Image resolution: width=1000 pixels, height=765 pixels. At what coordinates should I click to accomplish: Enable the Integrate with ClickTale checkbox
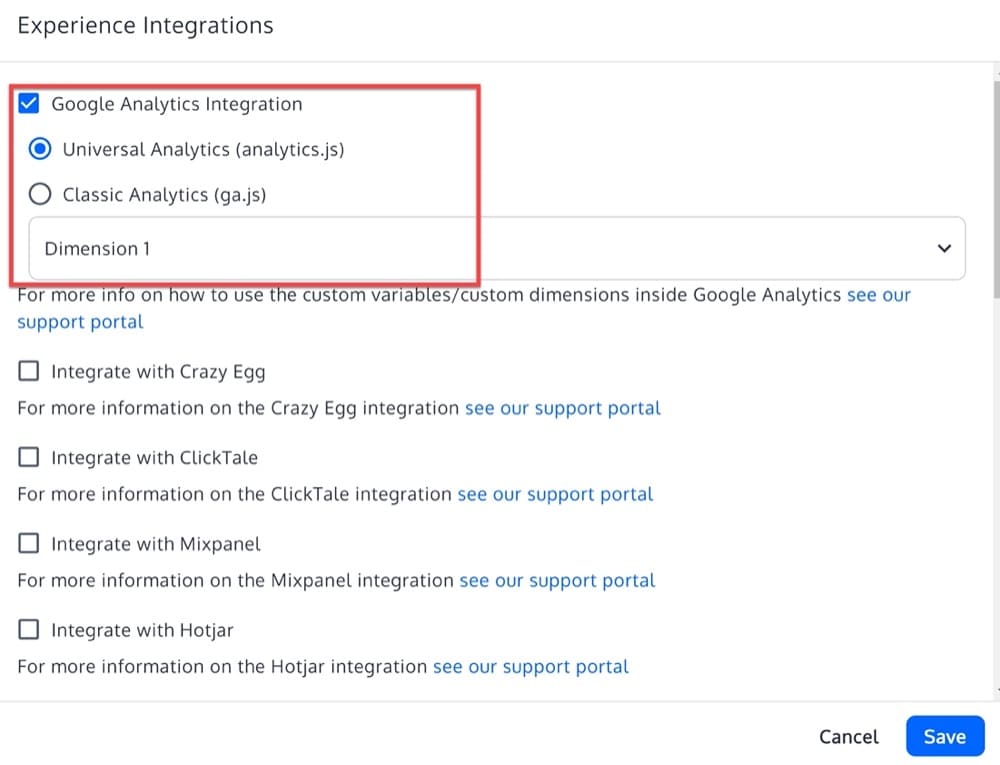28,457
